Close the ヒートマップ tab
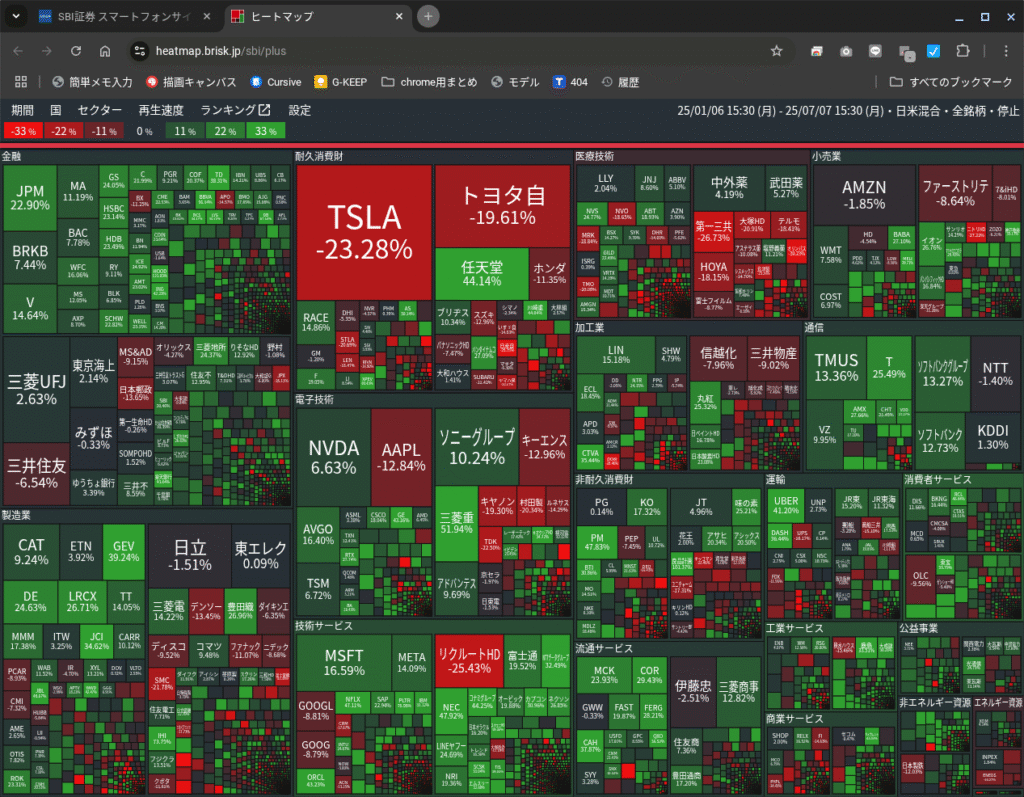 click(399, 16)
